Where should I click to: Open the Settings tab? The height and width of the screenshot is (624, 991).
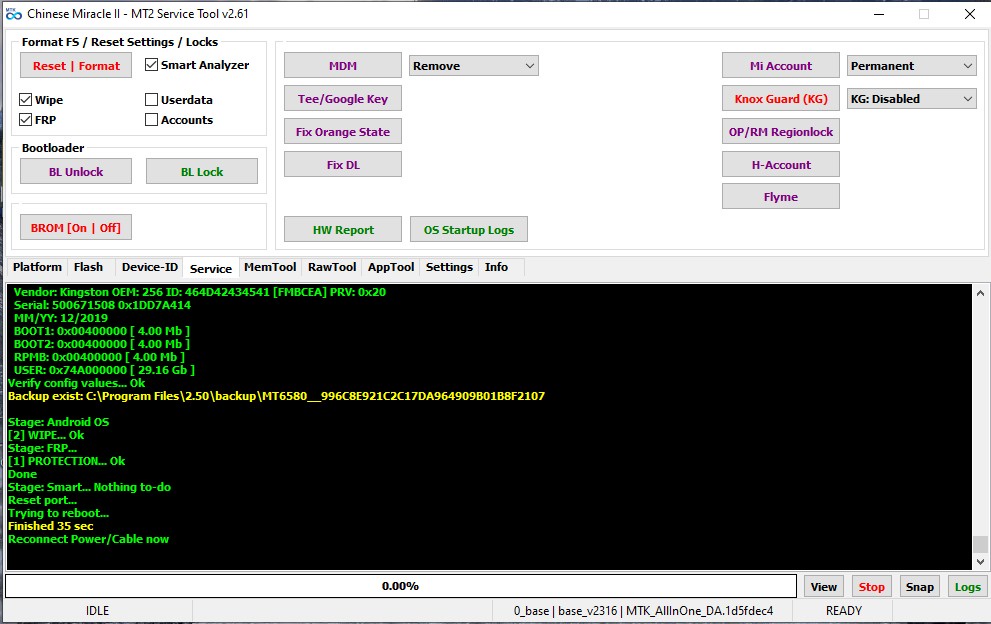449,267
